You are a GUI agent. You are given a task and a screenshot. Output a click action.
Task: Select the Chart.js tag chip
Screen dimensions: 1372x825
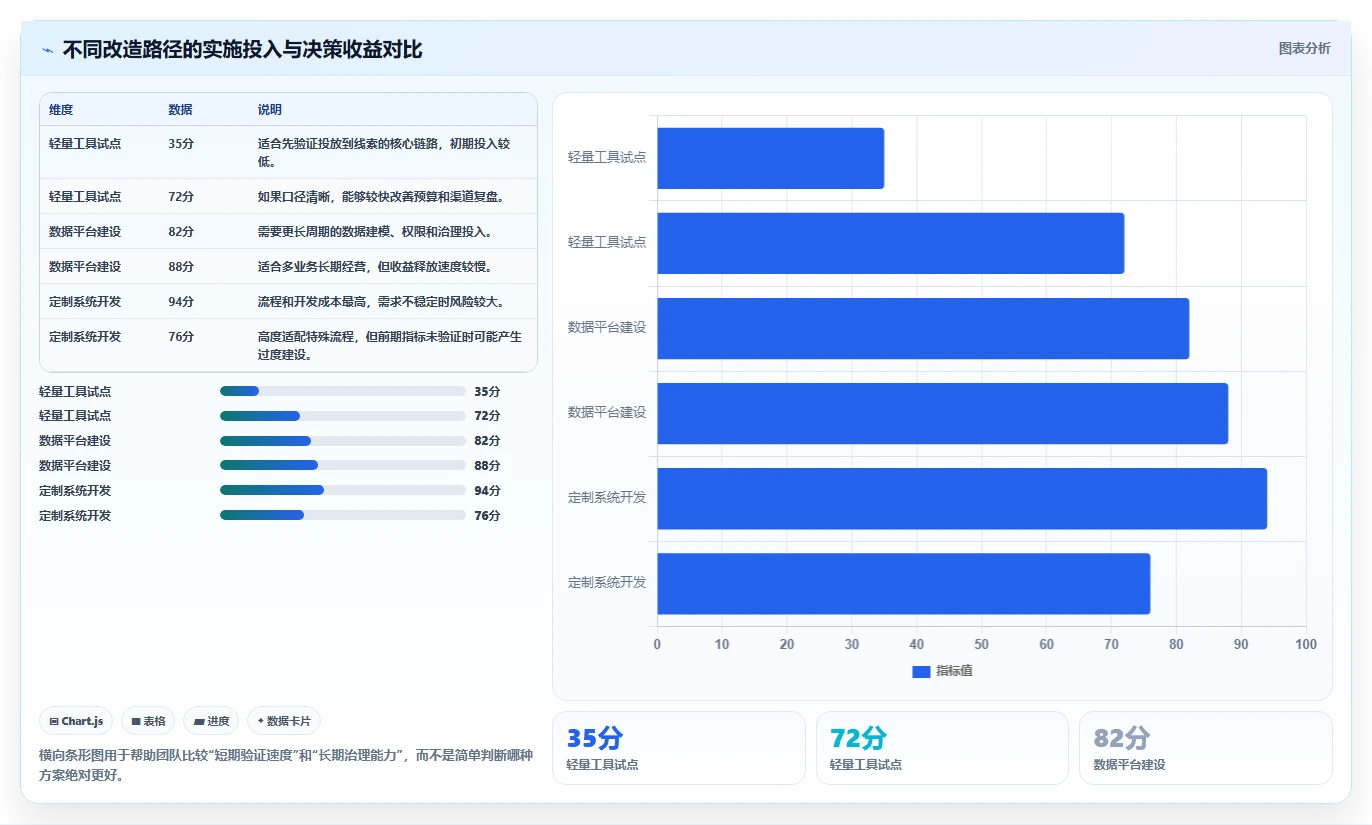(x=77, y=721)
